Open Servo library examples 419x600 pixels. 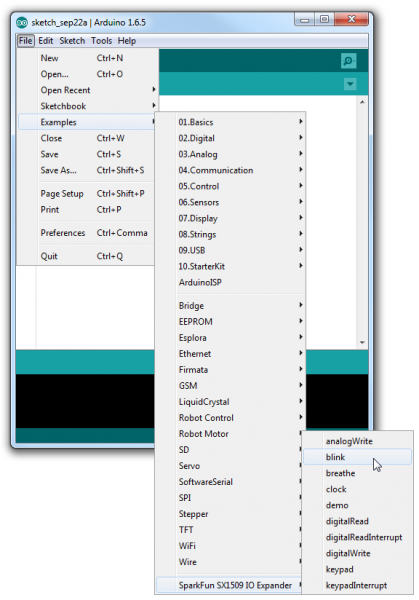click(229, 466)
